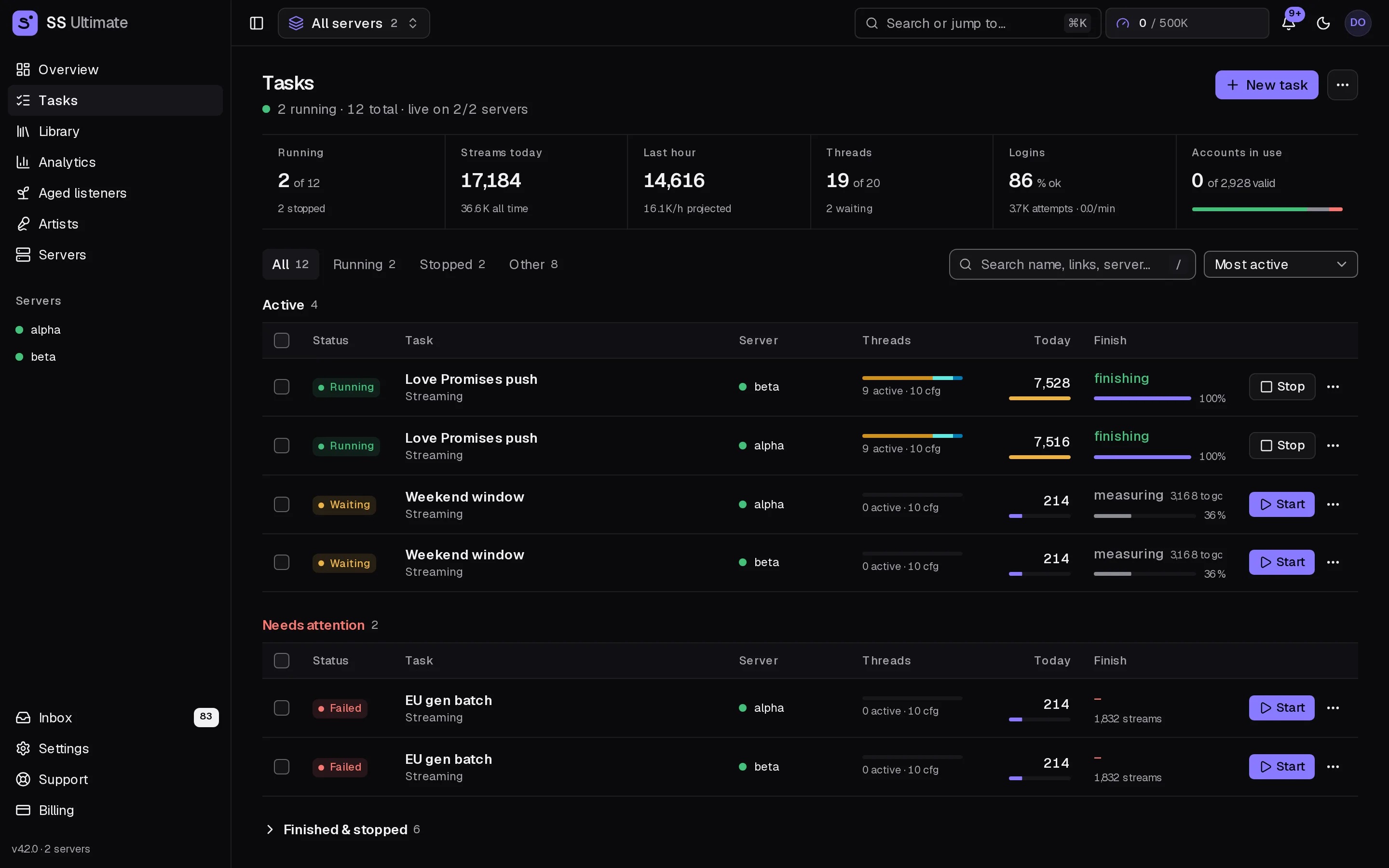Tick checkbox for Weekend window on alpha
This screenshot has width=1389, height=868.
(x=281, y=504)
